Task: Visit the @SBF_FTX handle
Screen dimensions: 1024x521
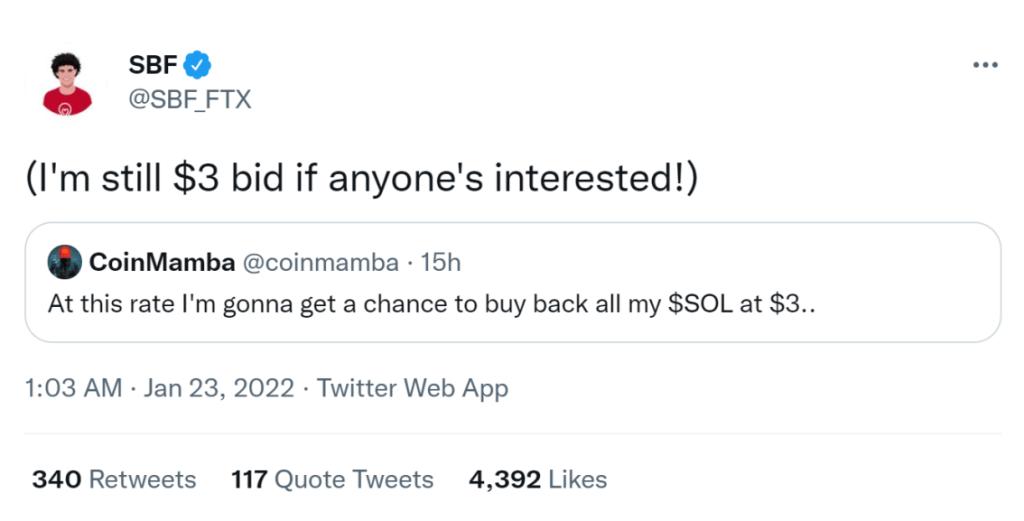Action: coord(190,99)
